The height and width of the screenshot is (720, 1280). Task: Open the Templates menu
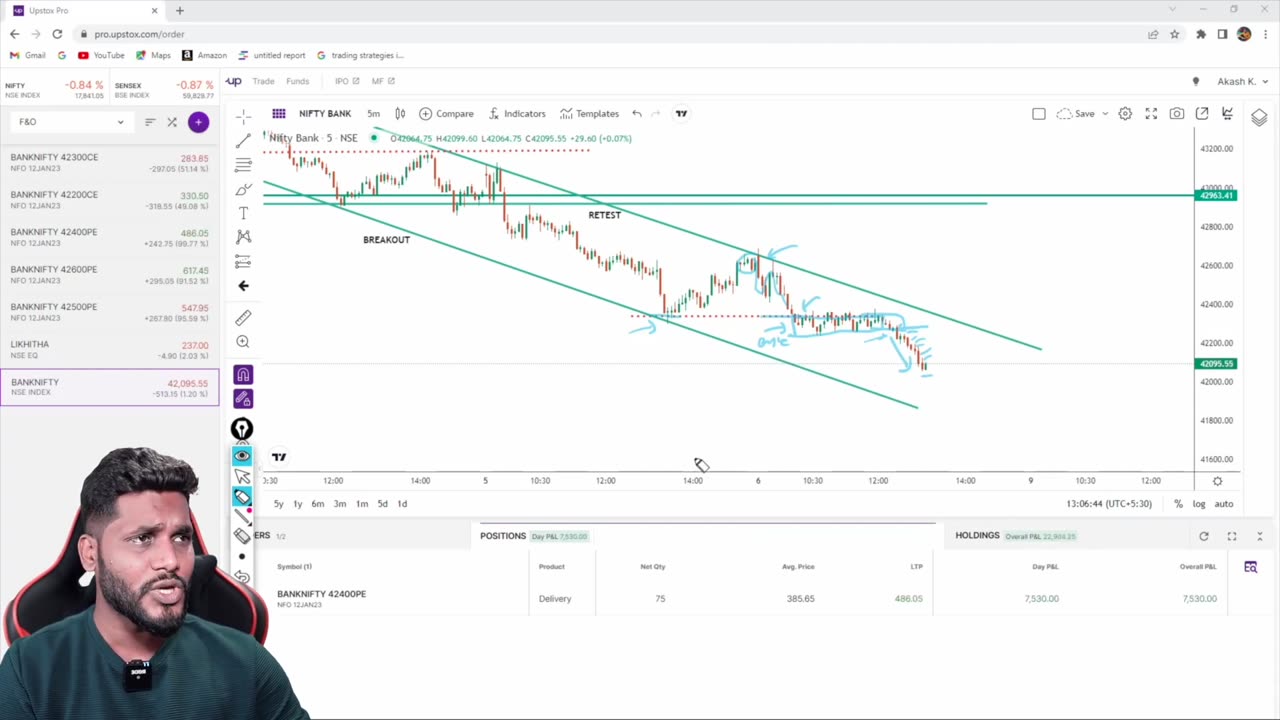click(x=589, y=114)
